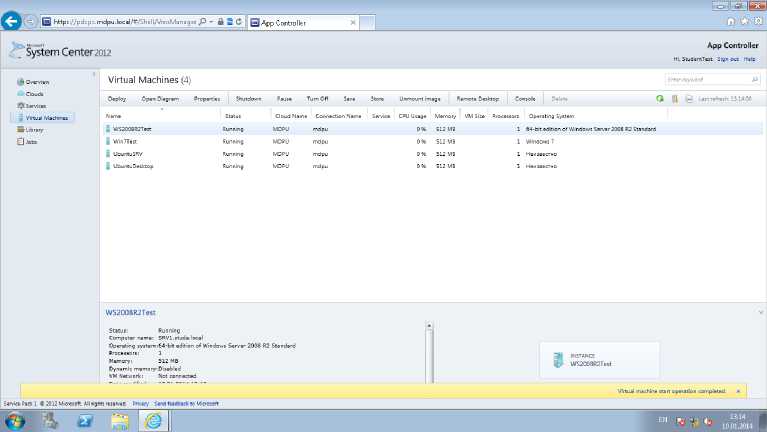The height and width of the screenshot is (432, 767).
Task: Collapse the sidebar using its top arrow
Action: (x=93, y=74)
